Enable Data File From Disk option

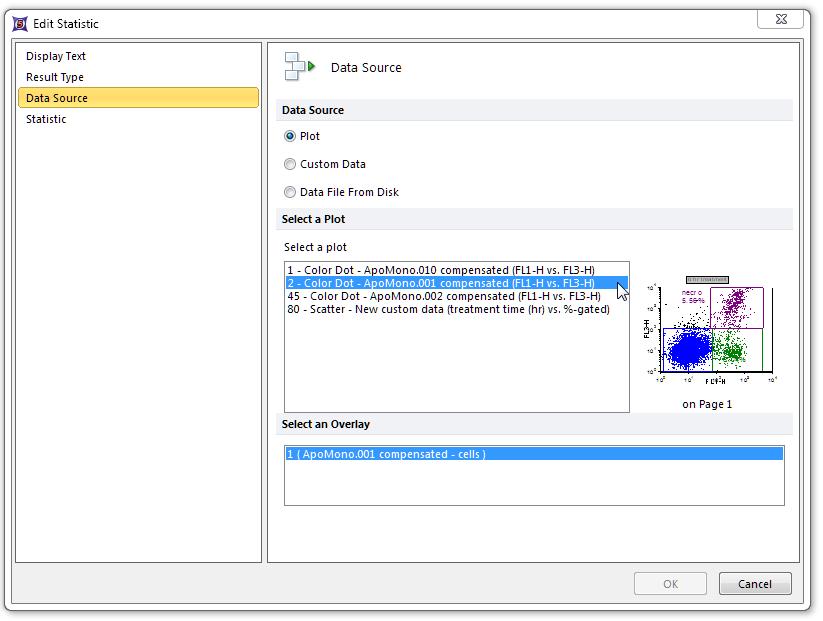coord(290,192)
